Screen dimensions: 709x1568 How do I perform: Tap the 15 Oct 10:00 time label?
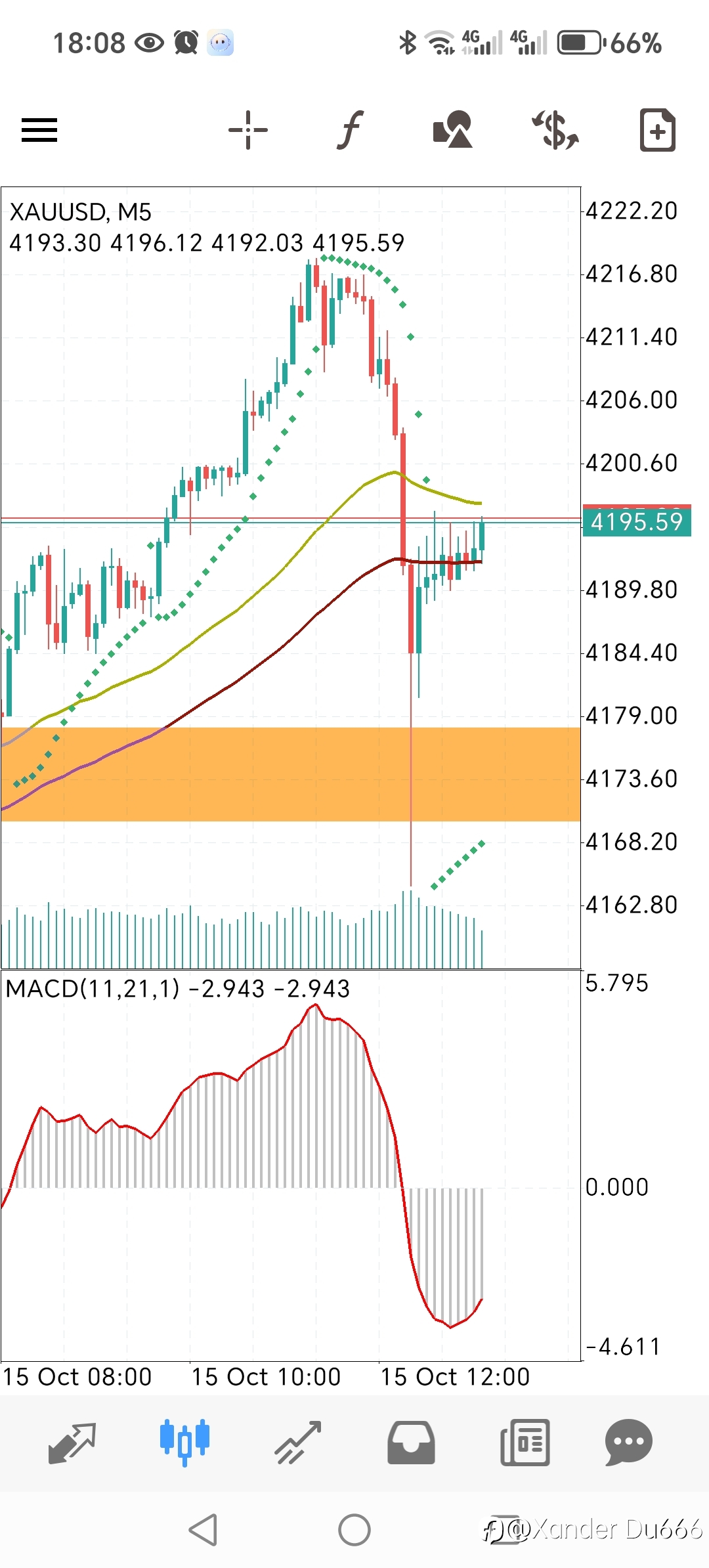coord(266,1377)
